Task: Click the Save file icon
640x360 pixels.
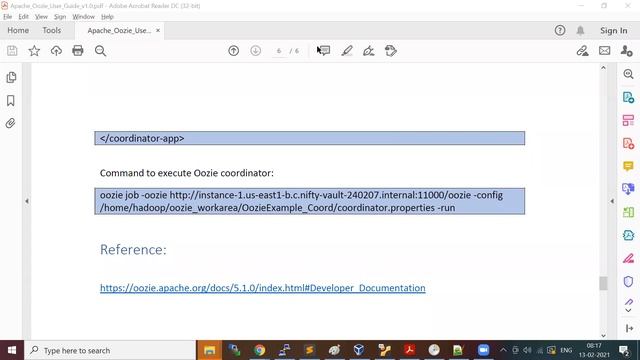Action: click(12, 51)
